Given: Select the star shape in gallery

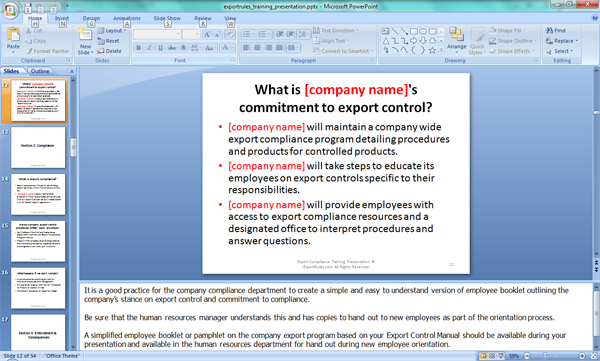Looking at the screenshot, I should pos(432,50).
